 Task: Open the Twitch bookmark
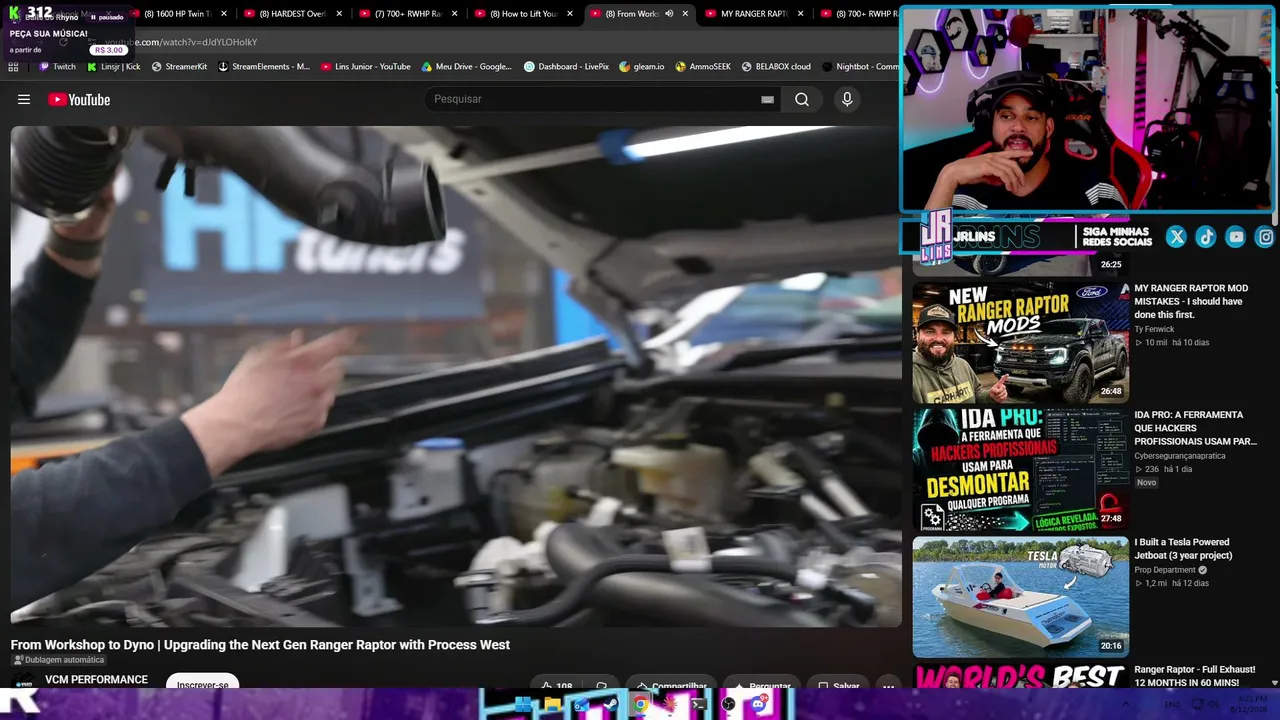(x=57, y=67)
